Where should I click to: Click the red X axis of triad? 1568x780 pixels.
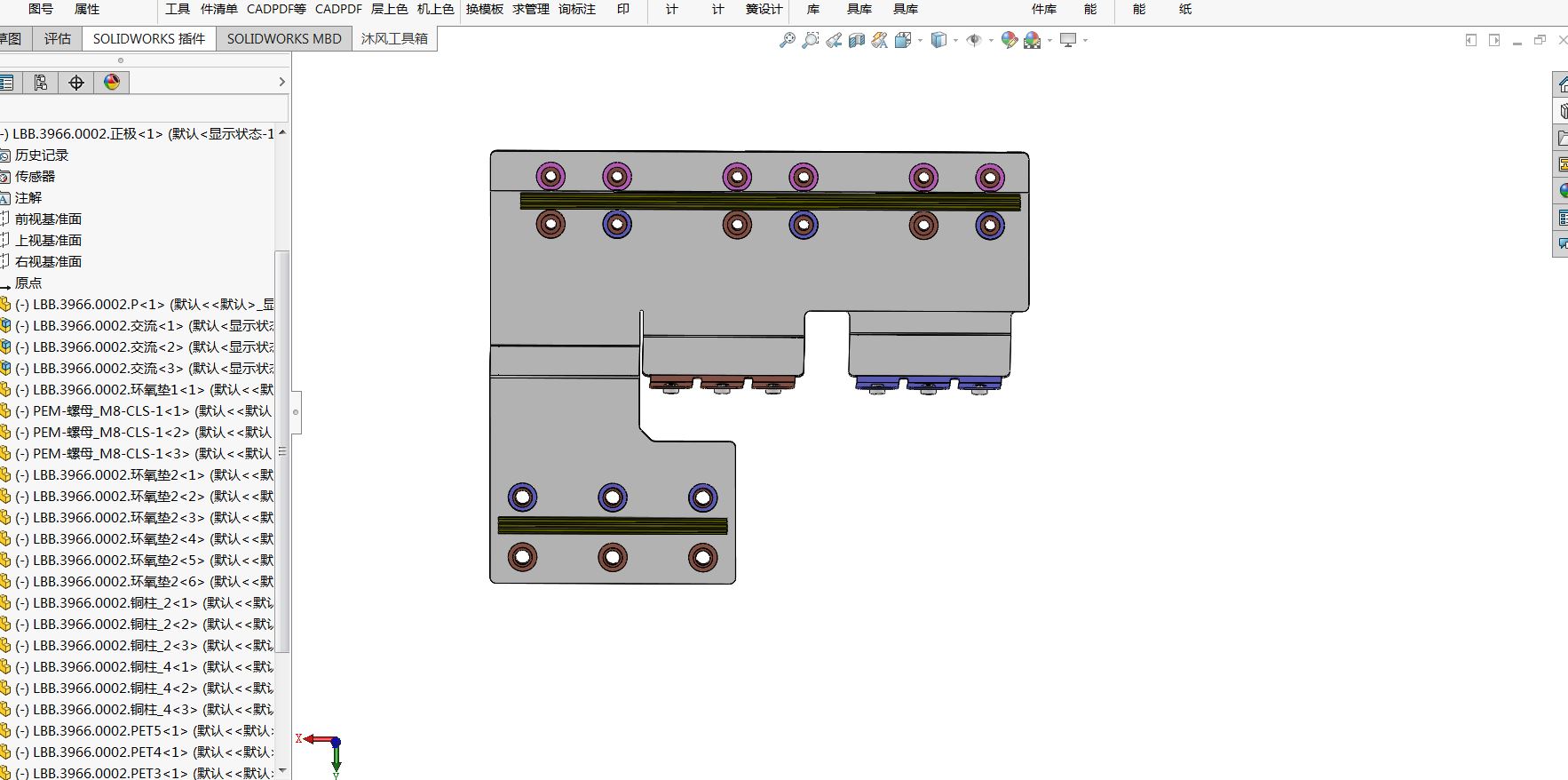(316, 739)
